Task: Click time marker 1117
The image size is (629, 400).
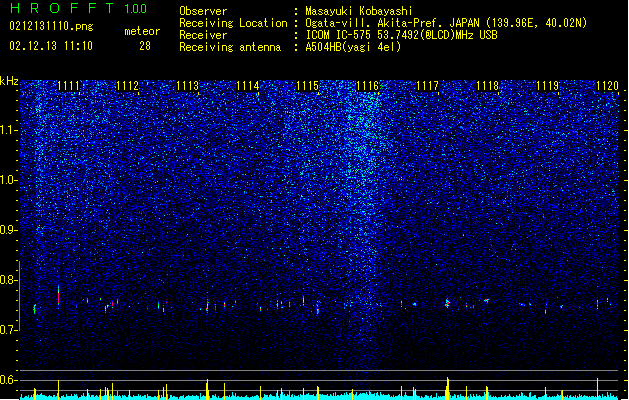Action: [428, 86]
